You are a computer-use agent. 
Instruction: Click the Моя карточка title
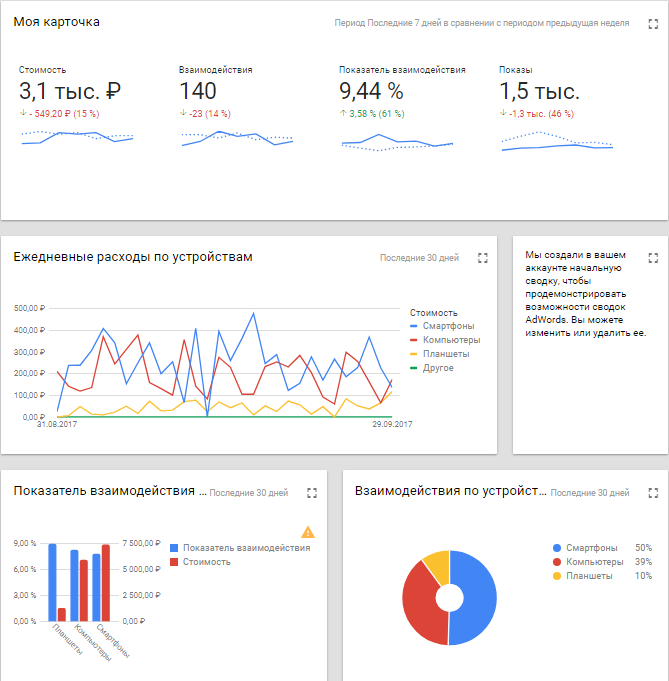(56, 22)
